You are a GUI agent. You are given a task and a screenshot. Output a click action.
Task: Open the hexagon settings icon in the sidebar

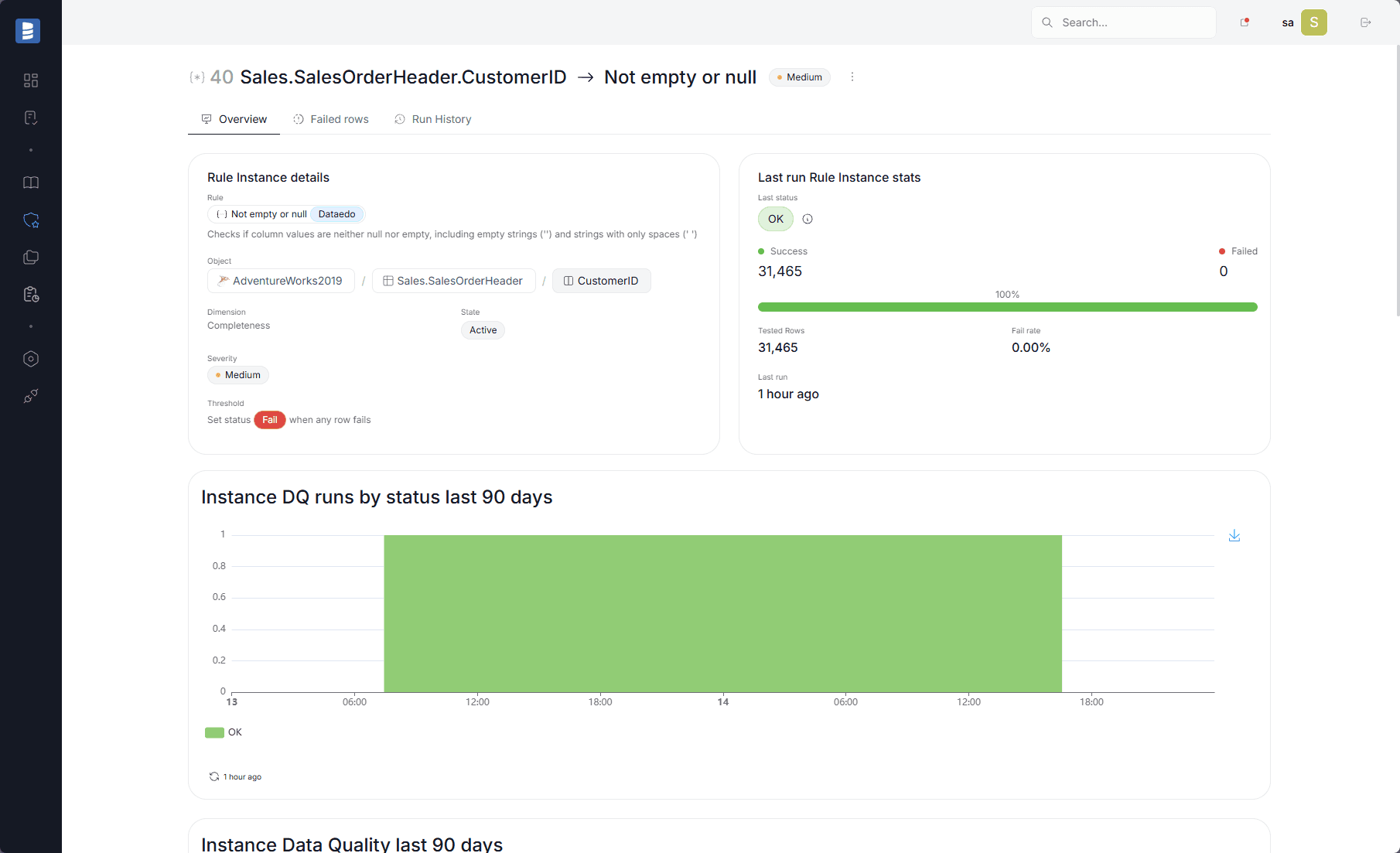[31, 359]
